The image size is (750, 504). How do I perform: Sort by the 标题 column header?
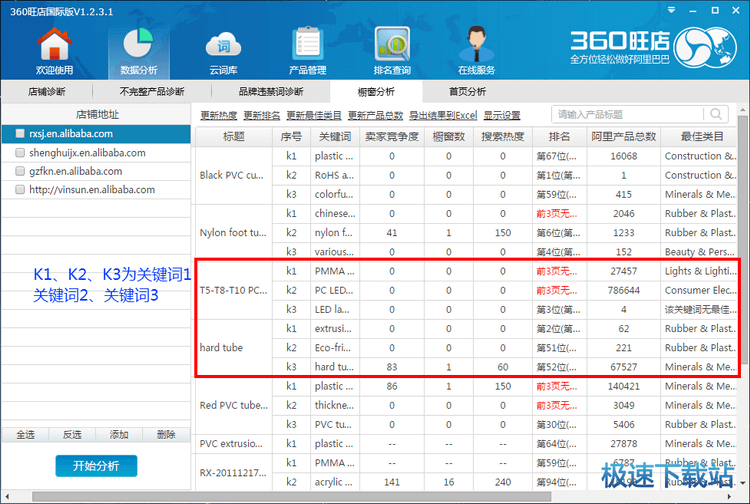pyautogui.click(x=234, y=137)
